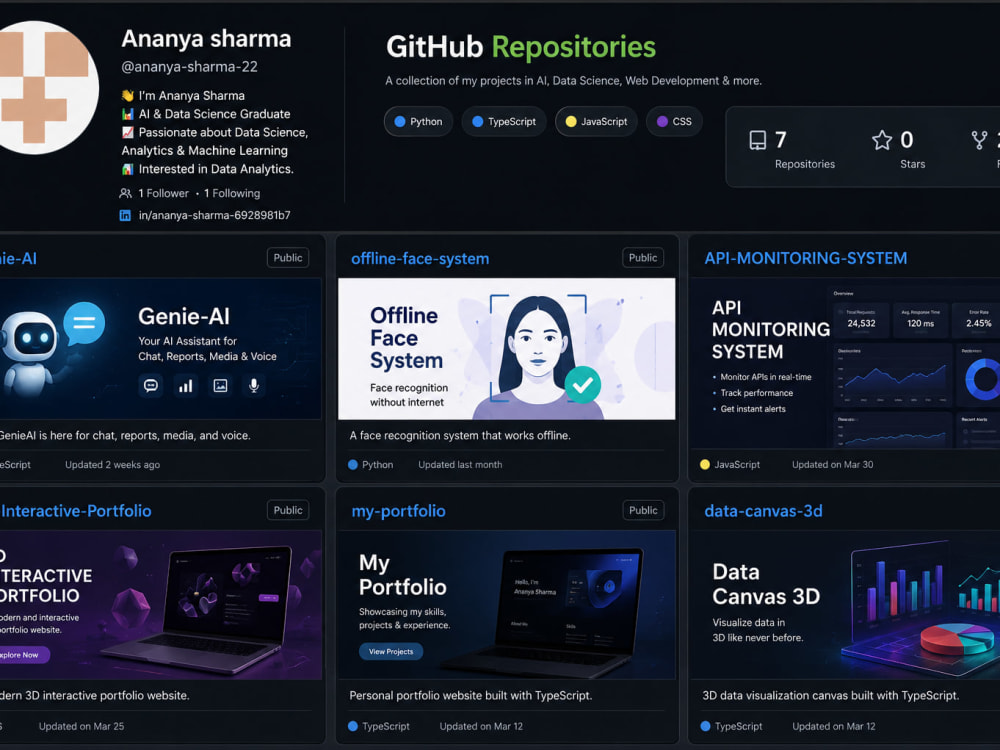Click the robot speech bubble icon

tap(84, 323)
